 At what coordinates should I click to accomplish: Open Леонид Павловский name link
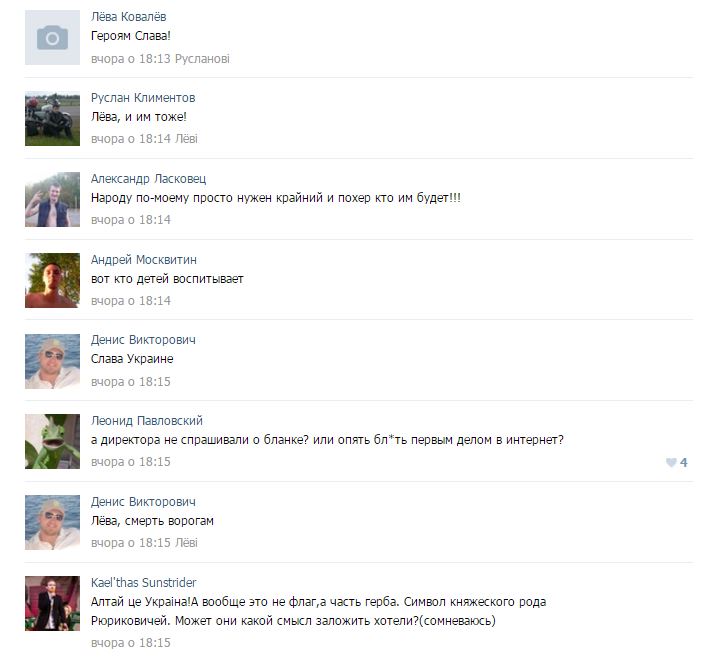click(147, 421)
